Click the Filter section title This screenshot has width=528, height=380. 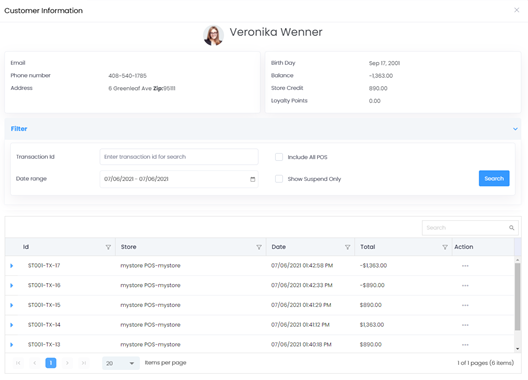[x=19, y=129]
